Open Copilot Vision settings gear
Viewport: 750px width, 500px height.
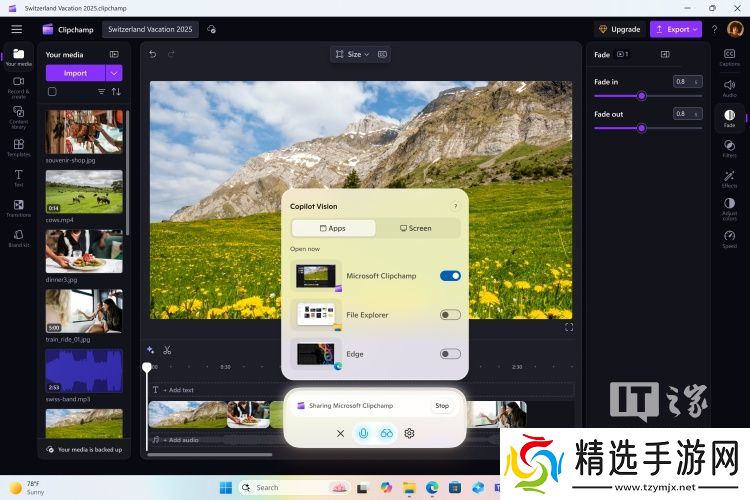[x=409, y=433]
